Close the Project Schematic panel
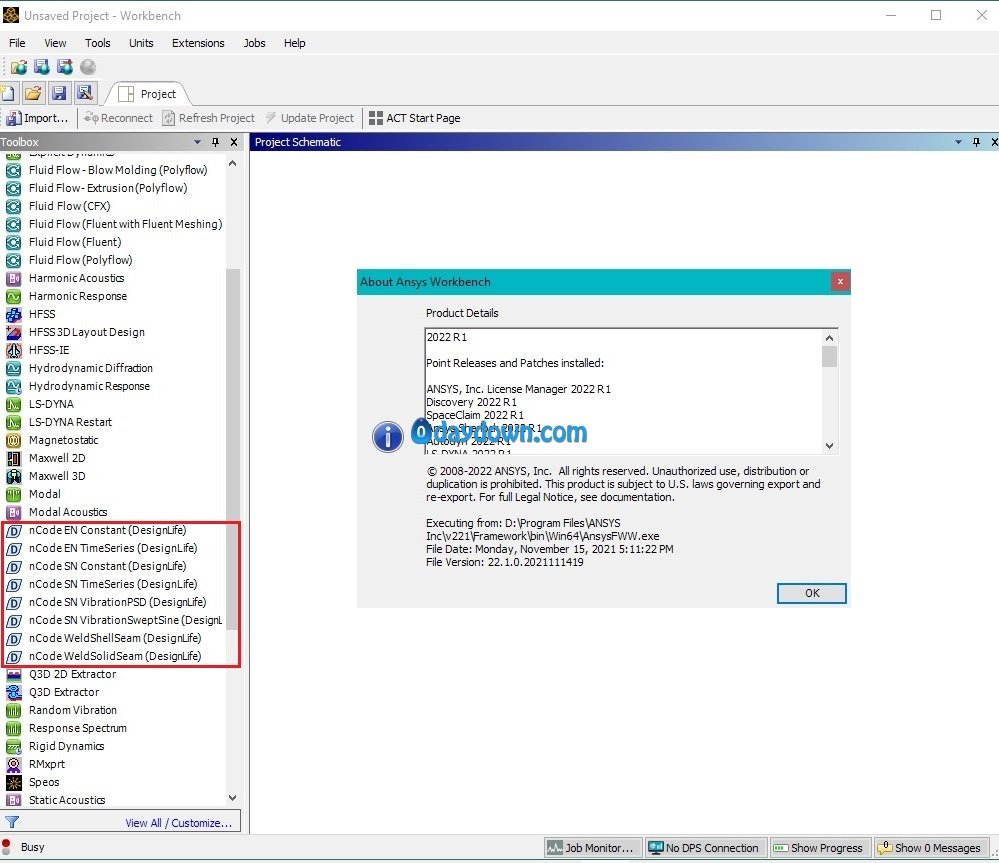 [x=994, y=142]
